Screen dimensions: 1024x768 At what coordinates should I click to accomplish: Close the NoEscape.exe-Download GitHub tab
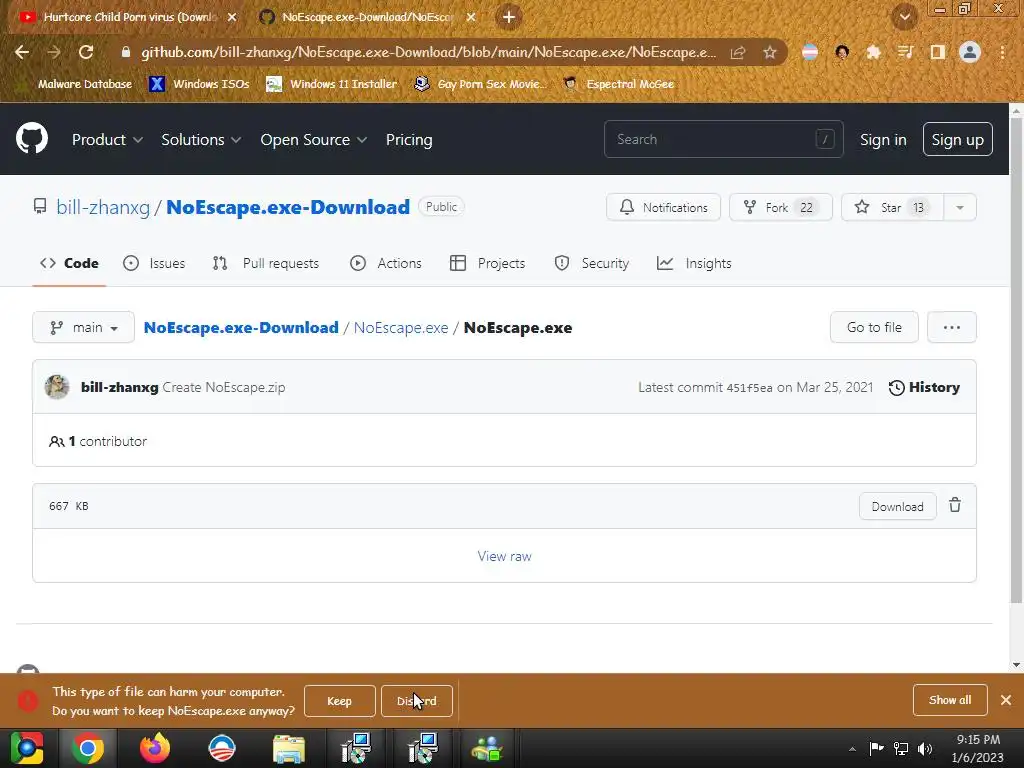pyautogui.click(x=471, y=17)
